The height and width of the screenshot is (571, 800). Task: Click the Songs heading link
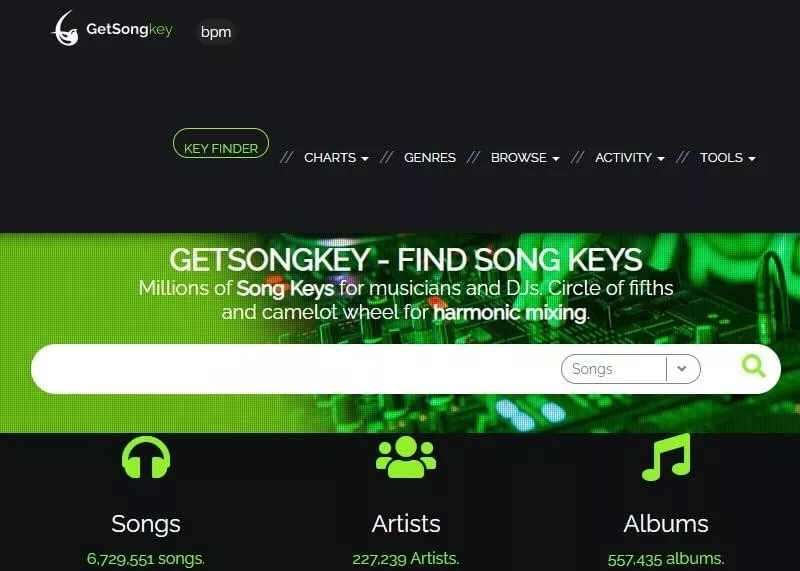pyautogui.click(x=146, y=524)
